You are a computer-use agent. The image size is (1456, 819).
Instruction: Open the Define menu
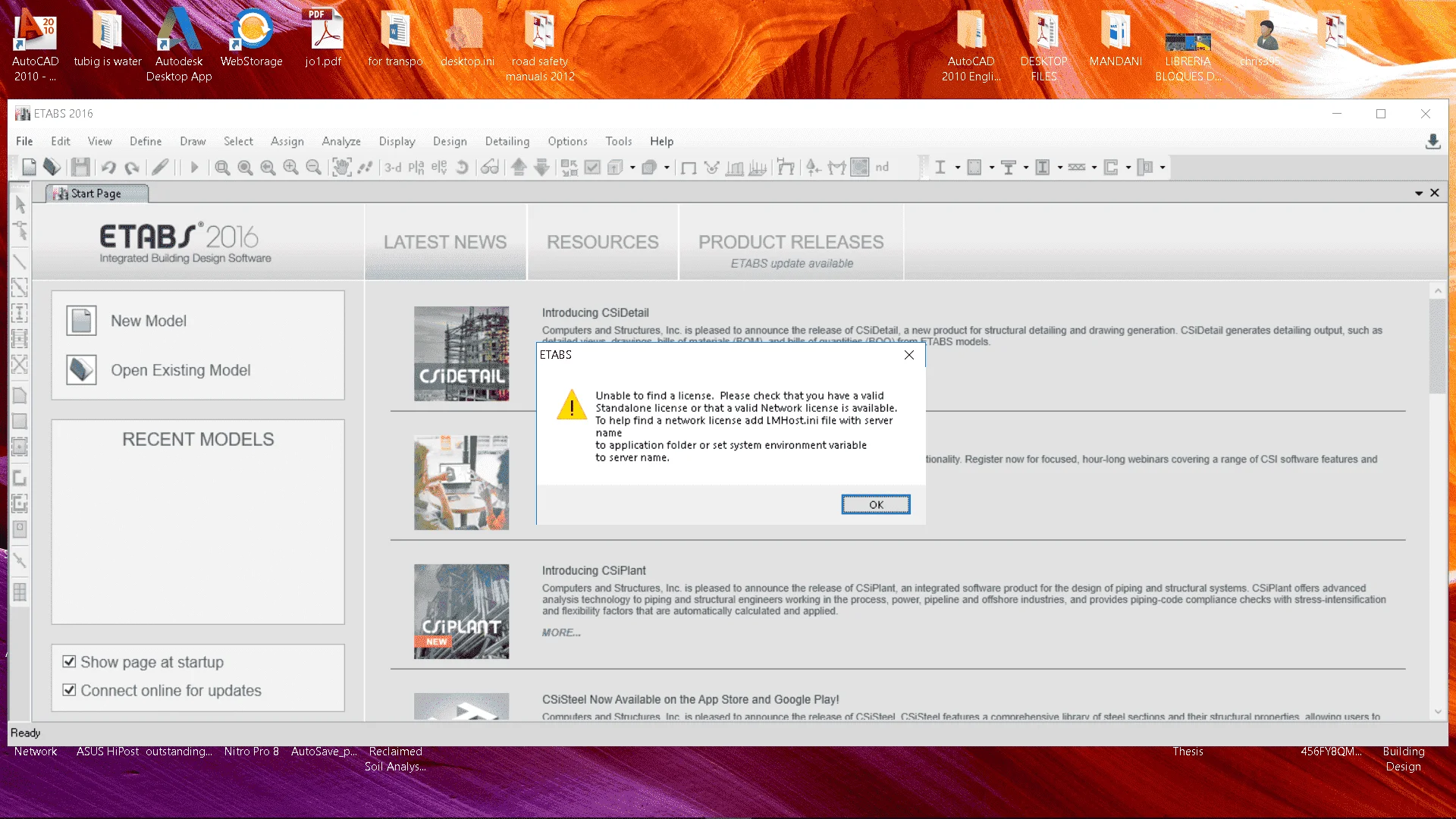pyautogui.click(x=146, y=142)
